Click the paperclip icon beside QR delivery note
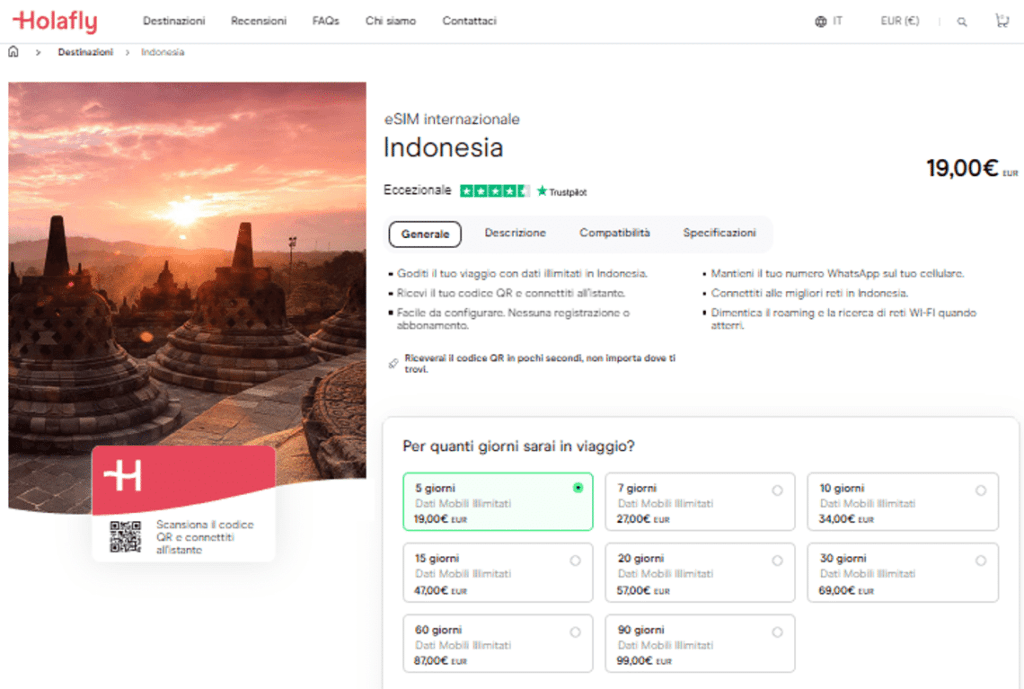This screenshot has width=1024, height=689. click(393, 364)
